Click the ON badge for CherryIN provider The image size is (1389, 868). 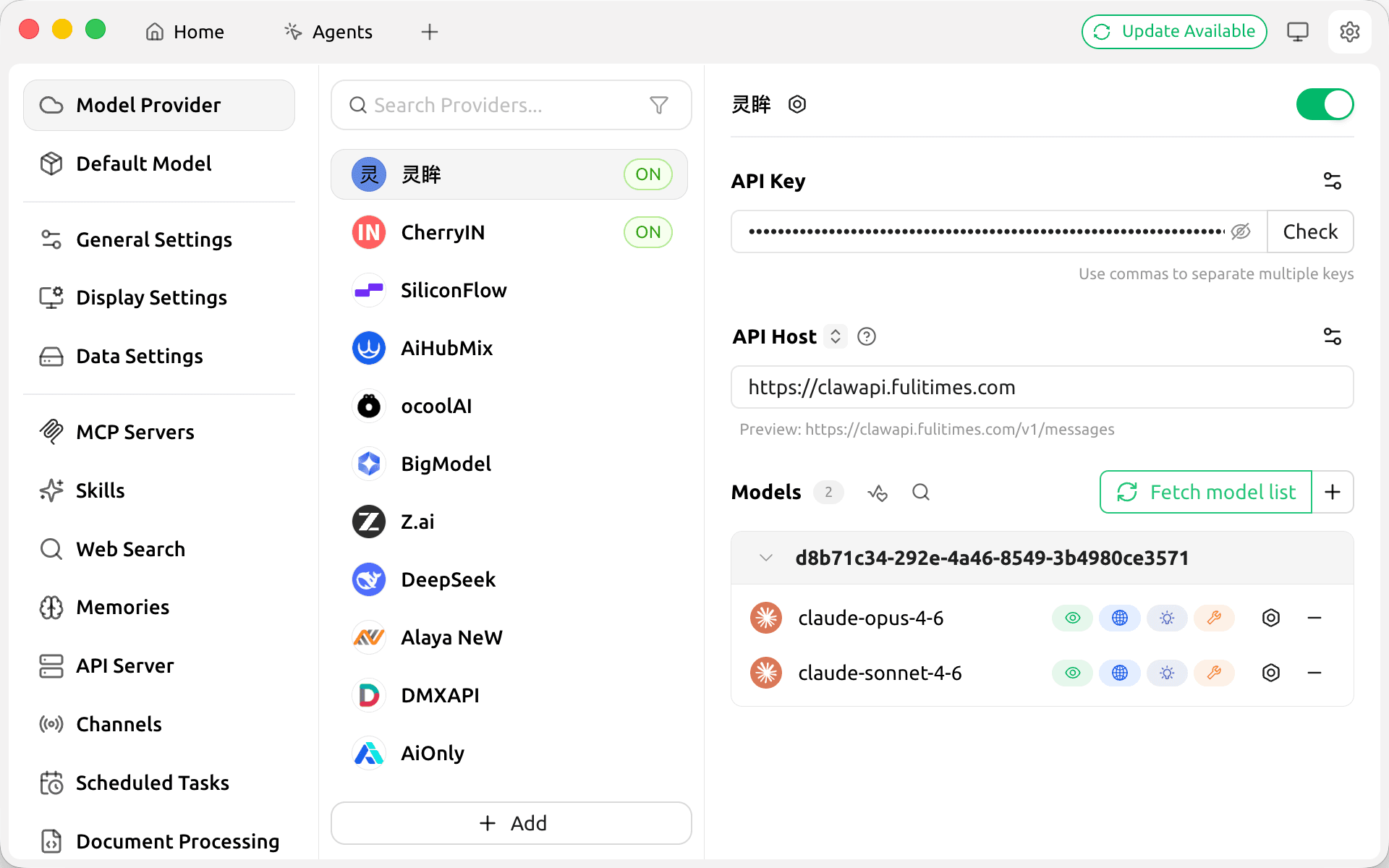click(648, 232)
